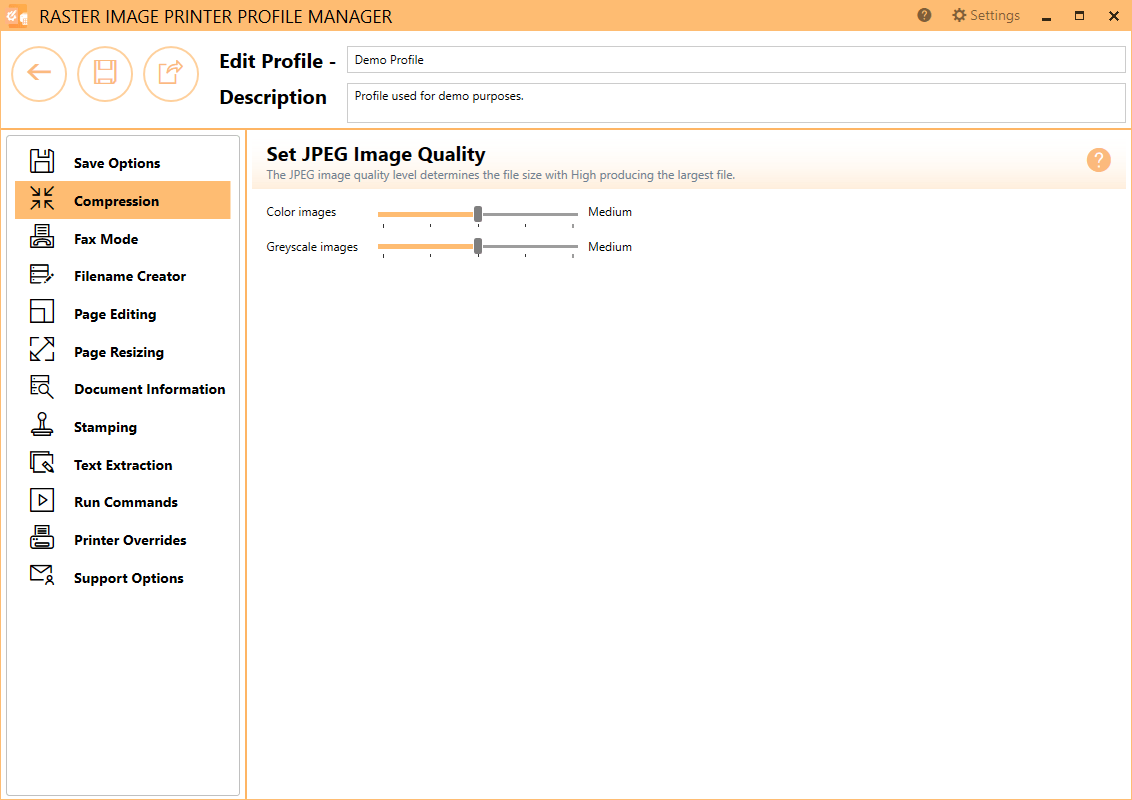Click the Greyscale images quality slider handle
The image size is (1132, 800).
click(x=478, y=247)
